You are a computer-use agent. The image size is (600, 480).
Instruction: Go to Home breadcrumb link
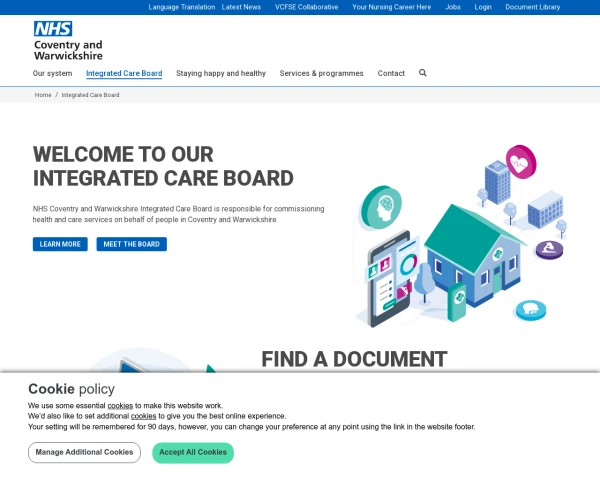point(43,95)
